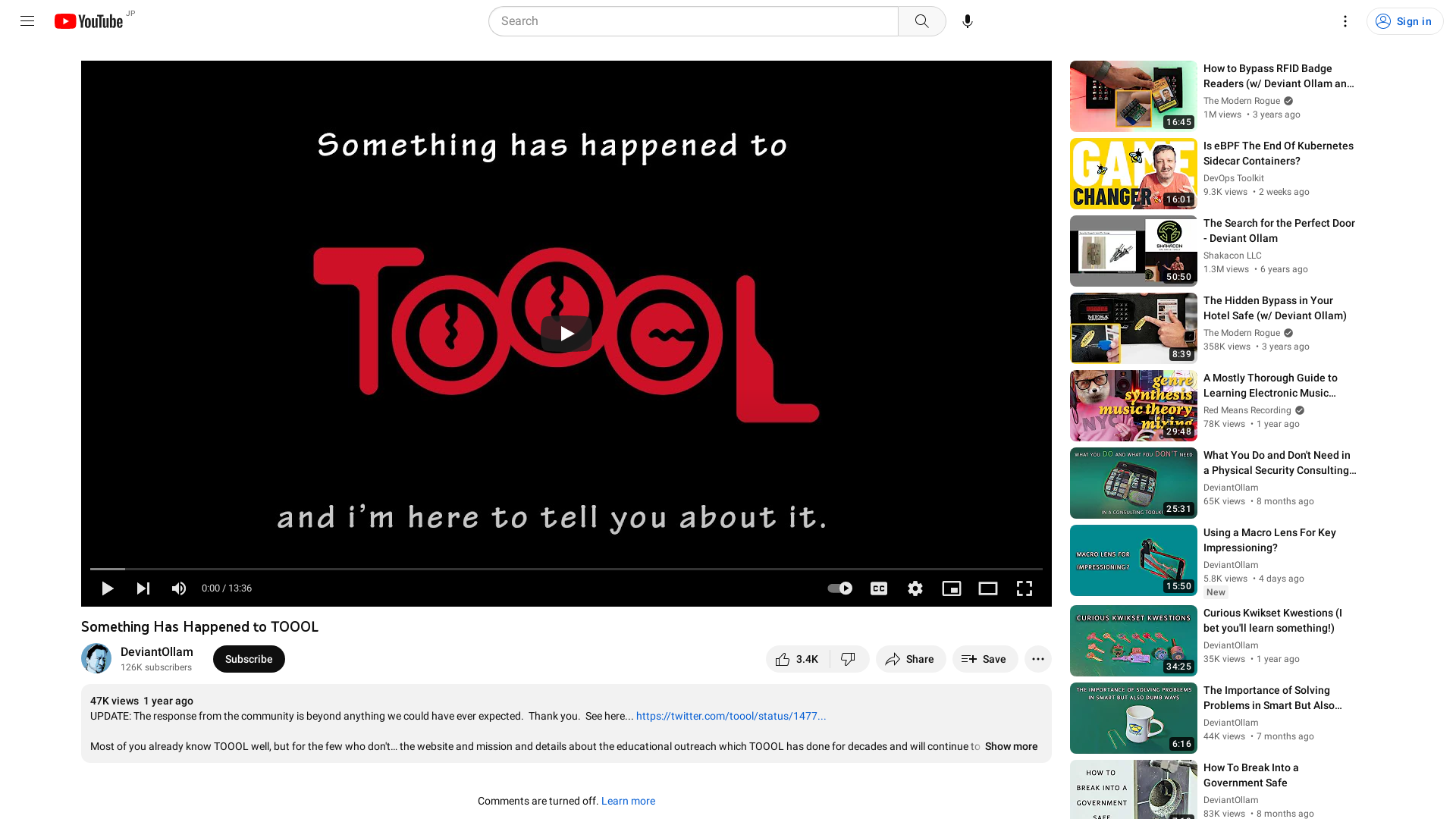Viewport: 1456px width, 819px height.
Task: Seek along the video progress bar
Action: click(566, 569)
